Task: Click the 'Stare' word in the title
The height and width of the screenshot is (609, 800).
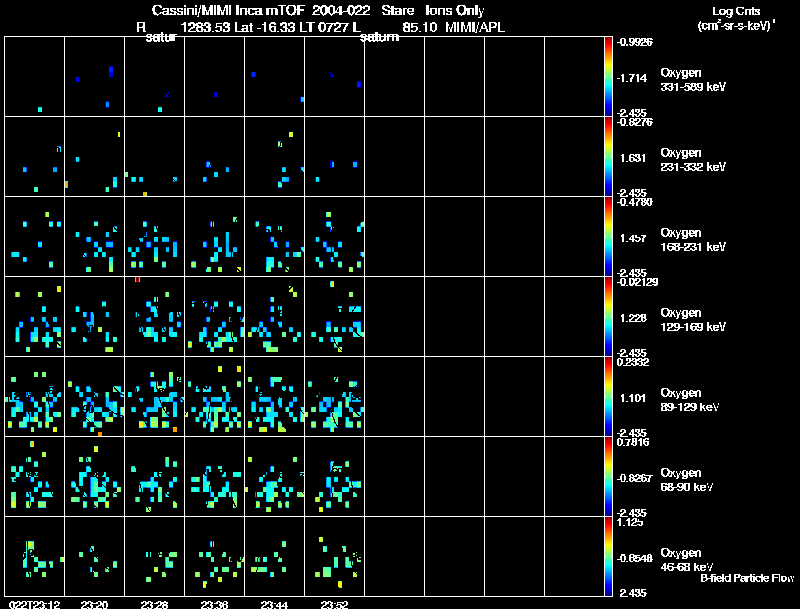Action: 399,10
